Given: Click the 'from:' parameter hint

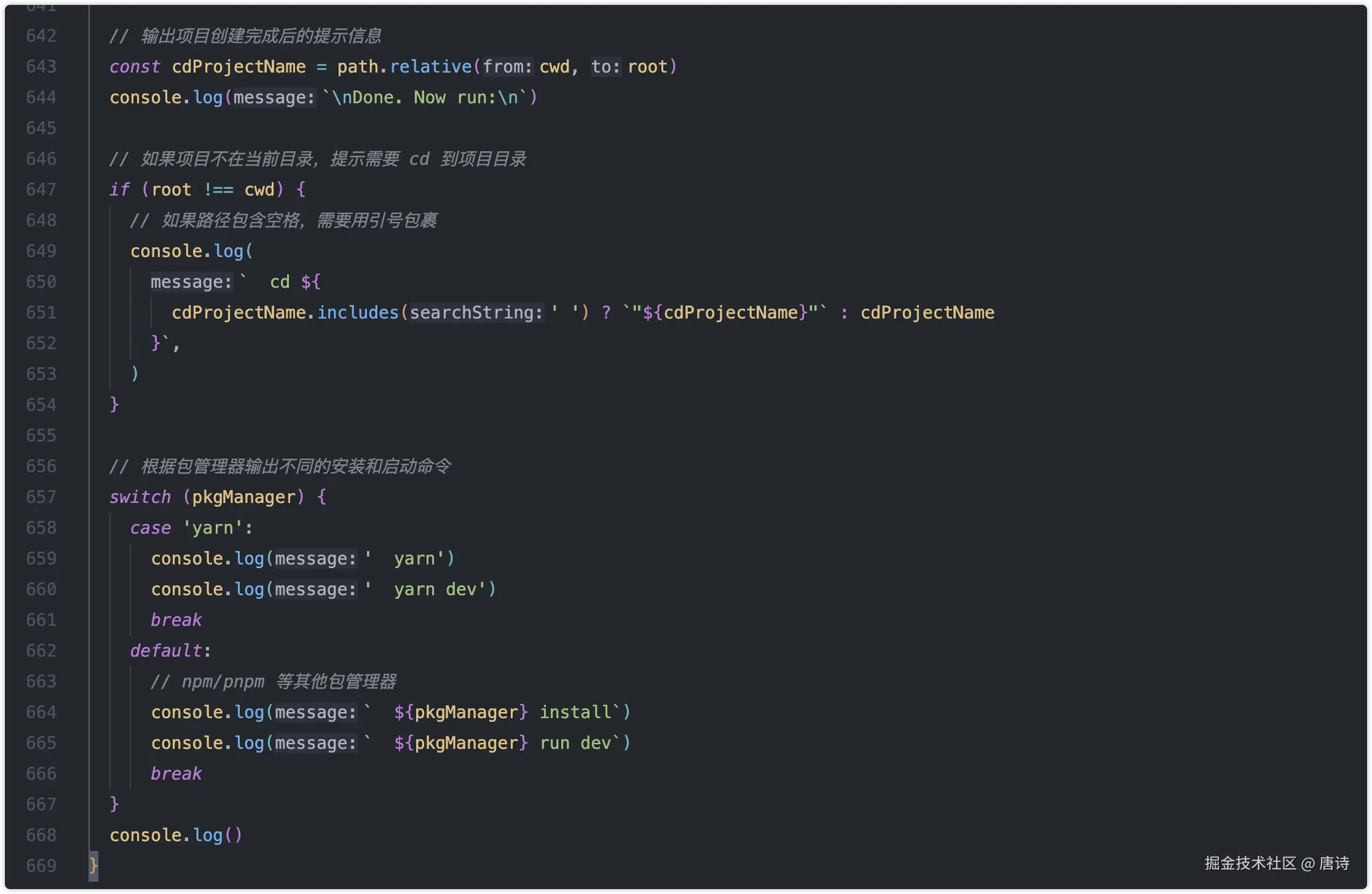Looking at the screenshot, I should pyautogui.click(x=507, y=66).
